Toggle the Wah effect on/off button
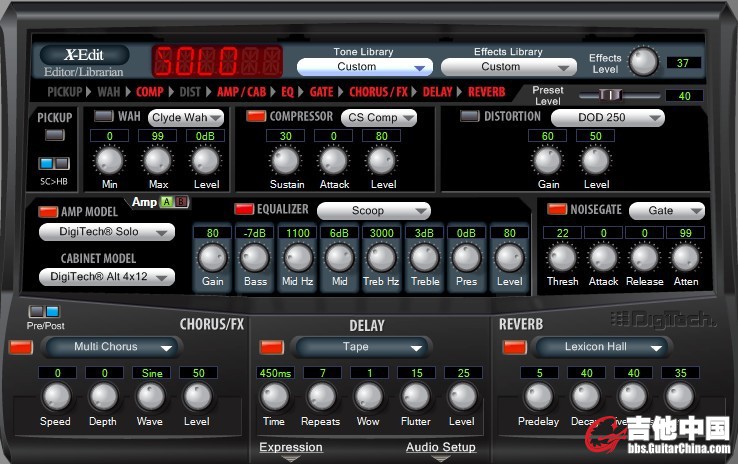The width and height of the screenshot is (738, 464). point(104,116)
